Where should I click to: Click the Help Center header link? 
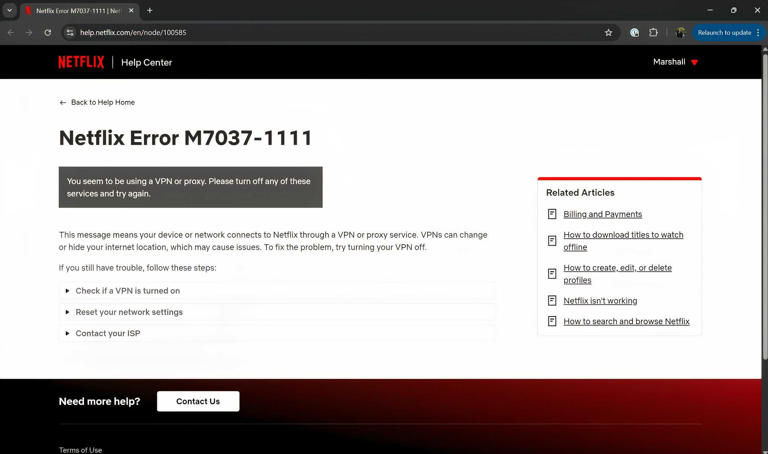pyautogui.click(x=146, y=62)
